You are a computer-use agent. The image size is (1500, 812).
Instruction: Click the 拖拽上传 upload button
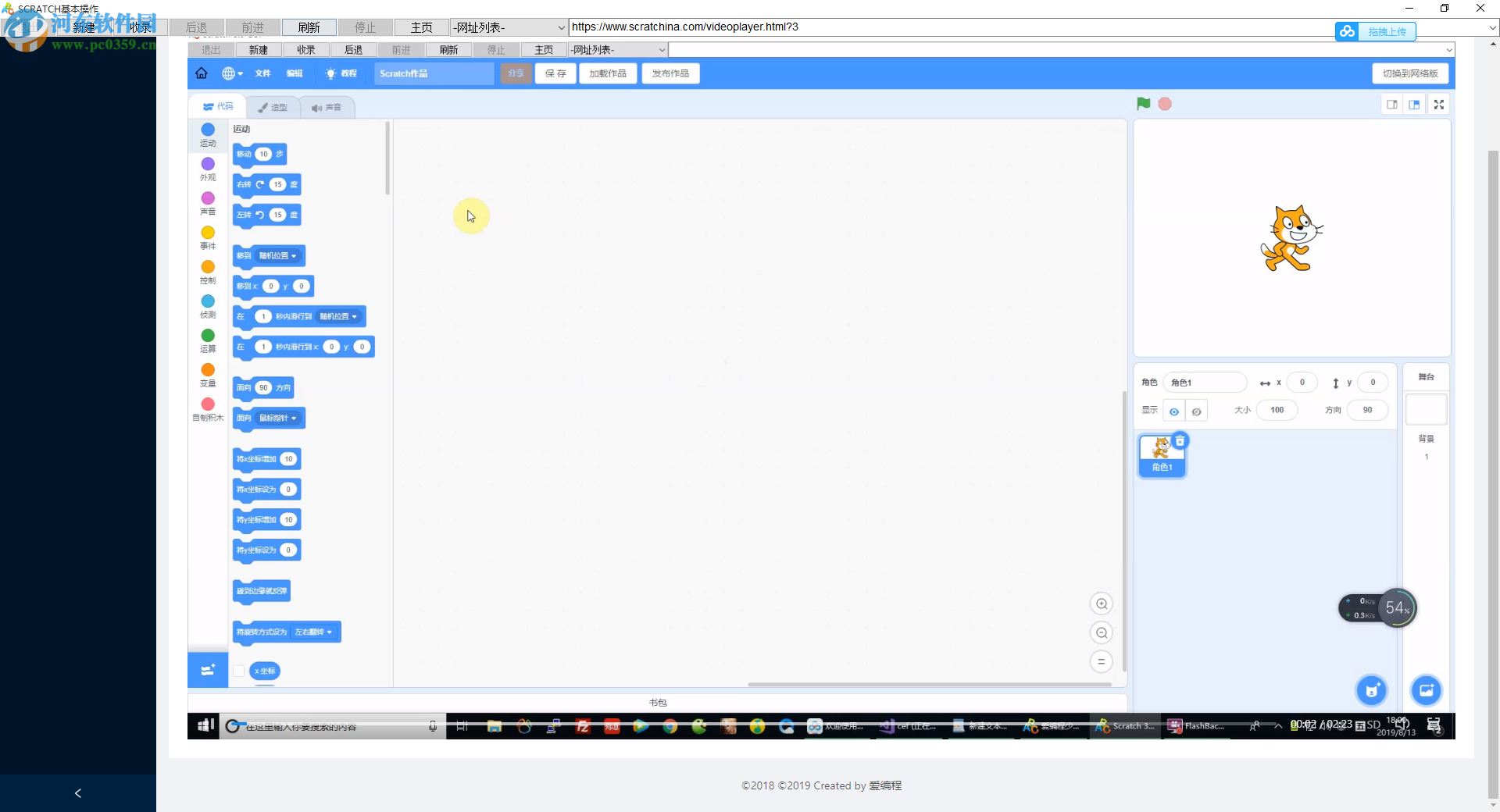[x=1376, y=31]
